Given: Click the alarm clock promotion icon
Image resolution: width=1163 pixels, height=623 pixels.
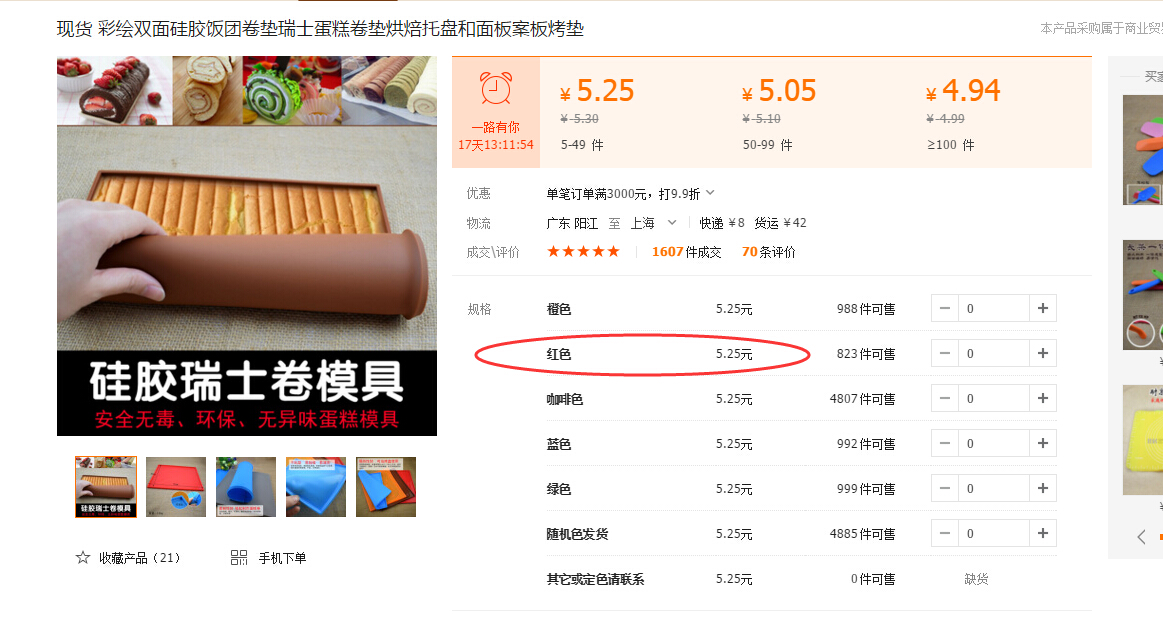Looking at the screenshot, I should pos(495,88).
